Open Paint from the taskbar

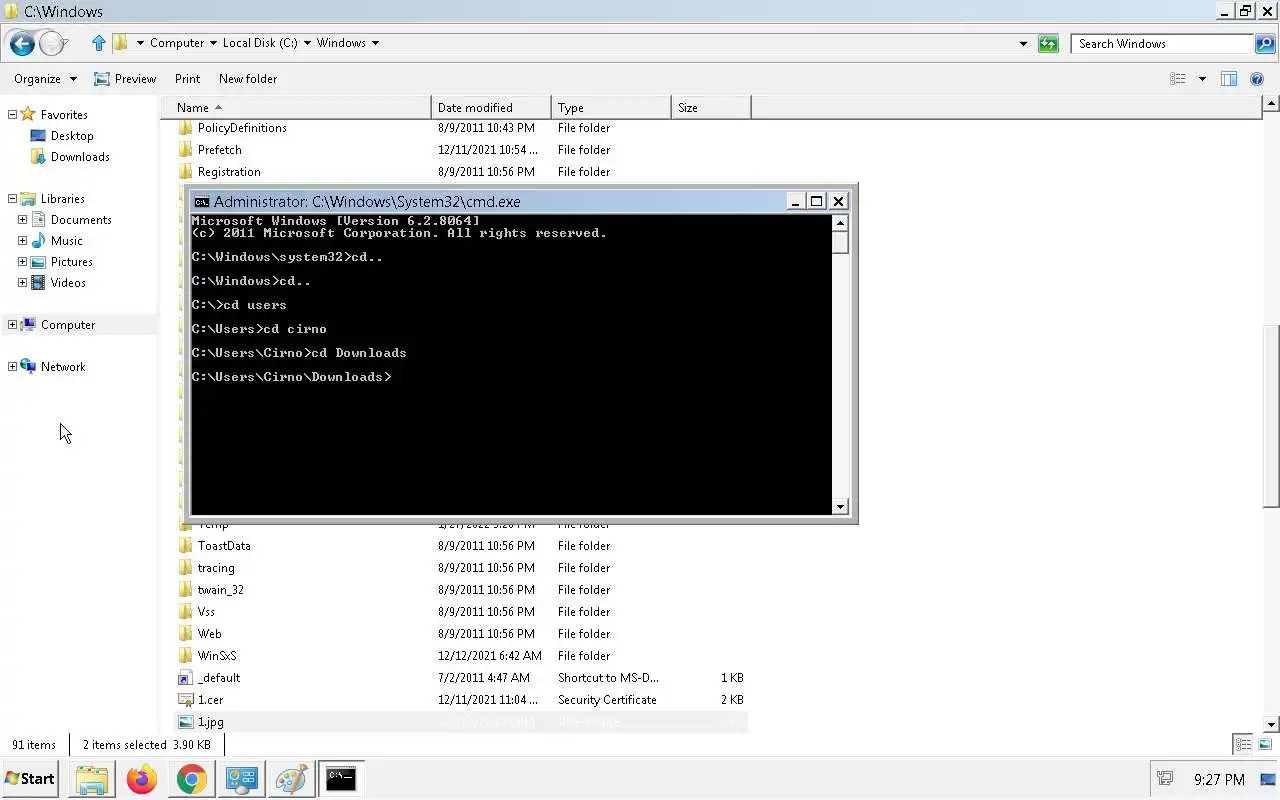pos(291,779)
